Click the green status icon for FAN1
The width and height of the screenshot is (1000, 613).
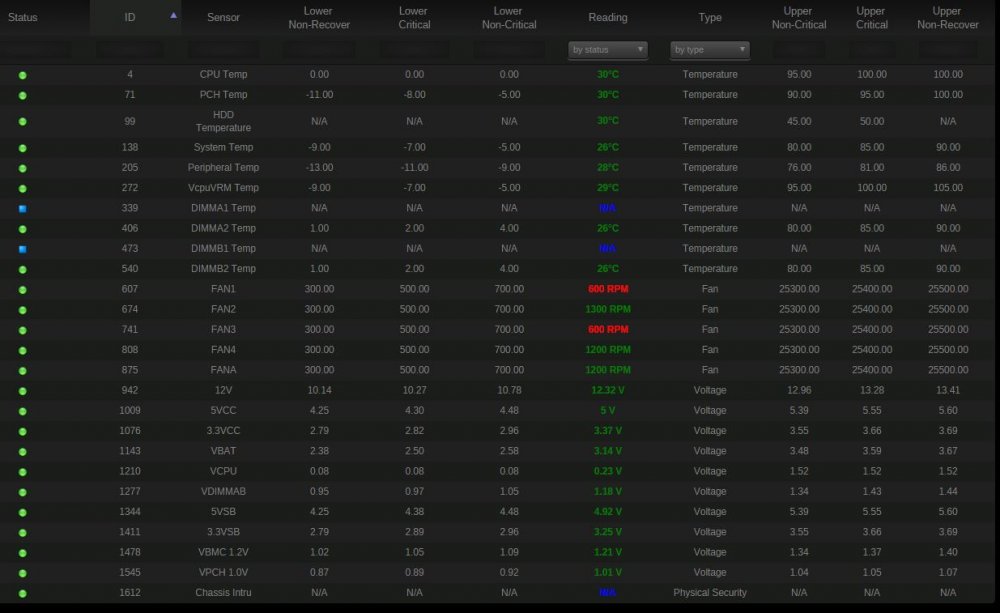point(22,290)
